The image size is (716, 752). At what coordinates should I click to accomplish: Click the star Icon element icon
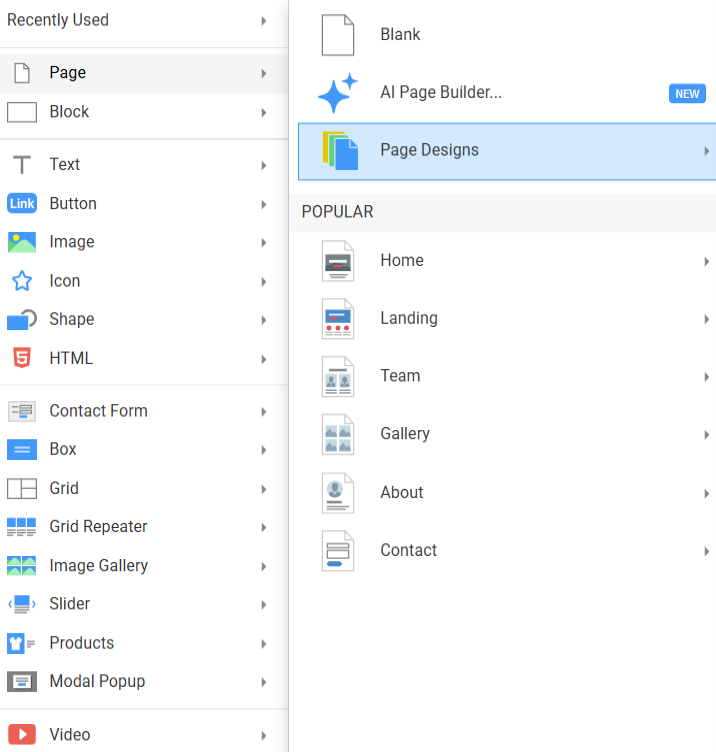pos(21,281)
